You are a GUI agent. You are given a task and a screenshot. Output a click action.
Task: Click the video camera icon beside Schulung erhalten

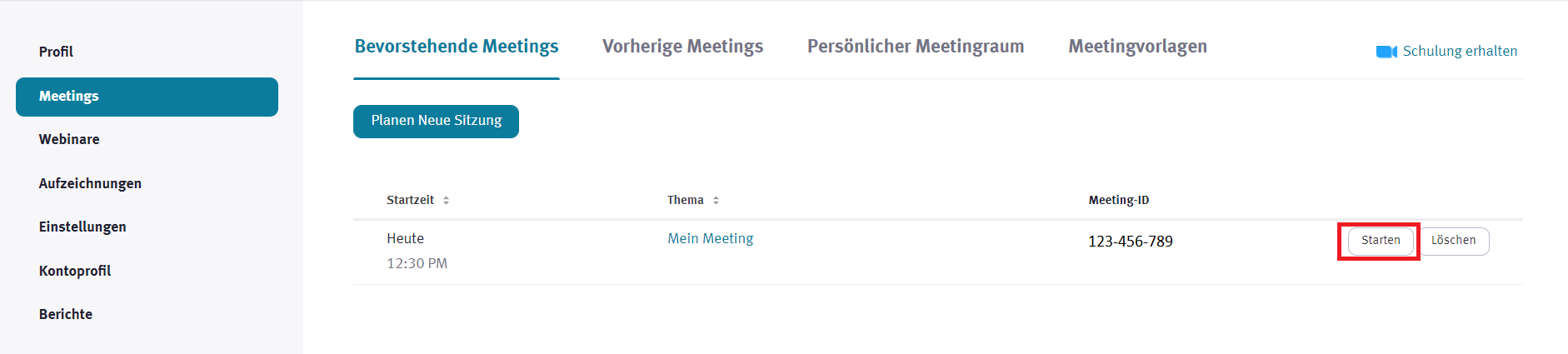[1386, 52]
